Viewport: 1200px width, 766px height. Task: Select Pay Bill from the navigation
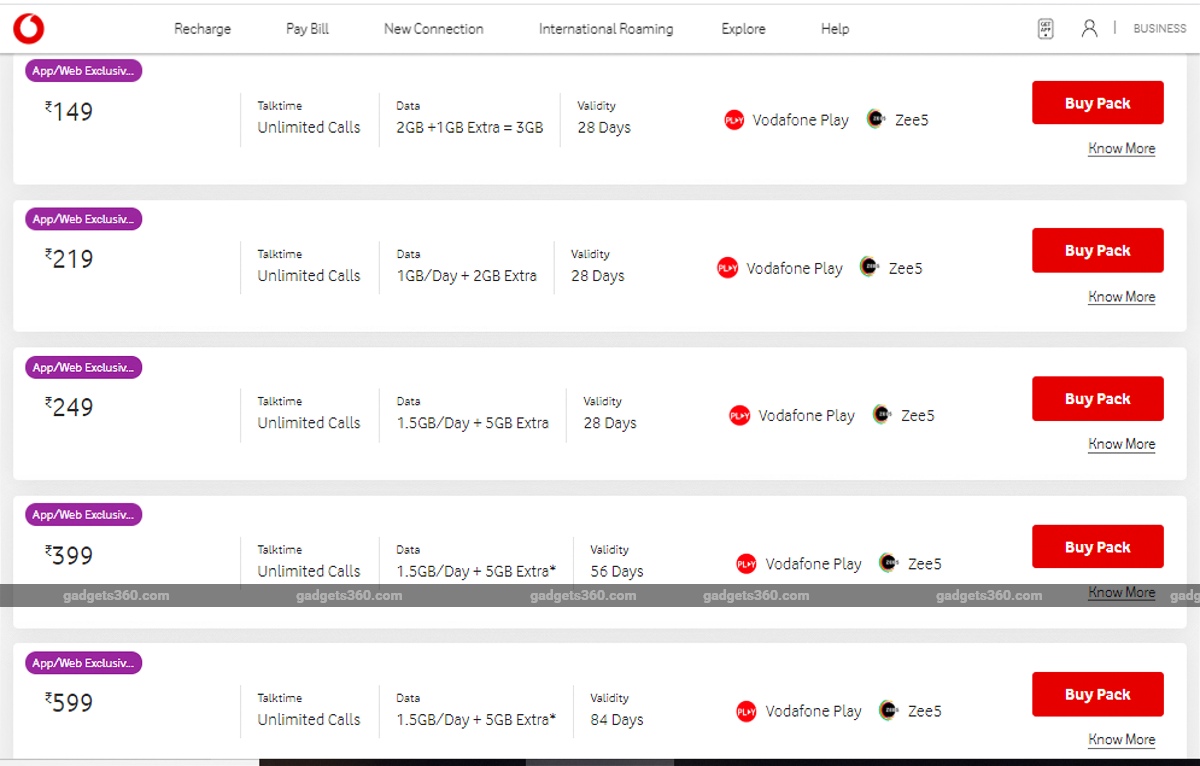pos(306,28)
